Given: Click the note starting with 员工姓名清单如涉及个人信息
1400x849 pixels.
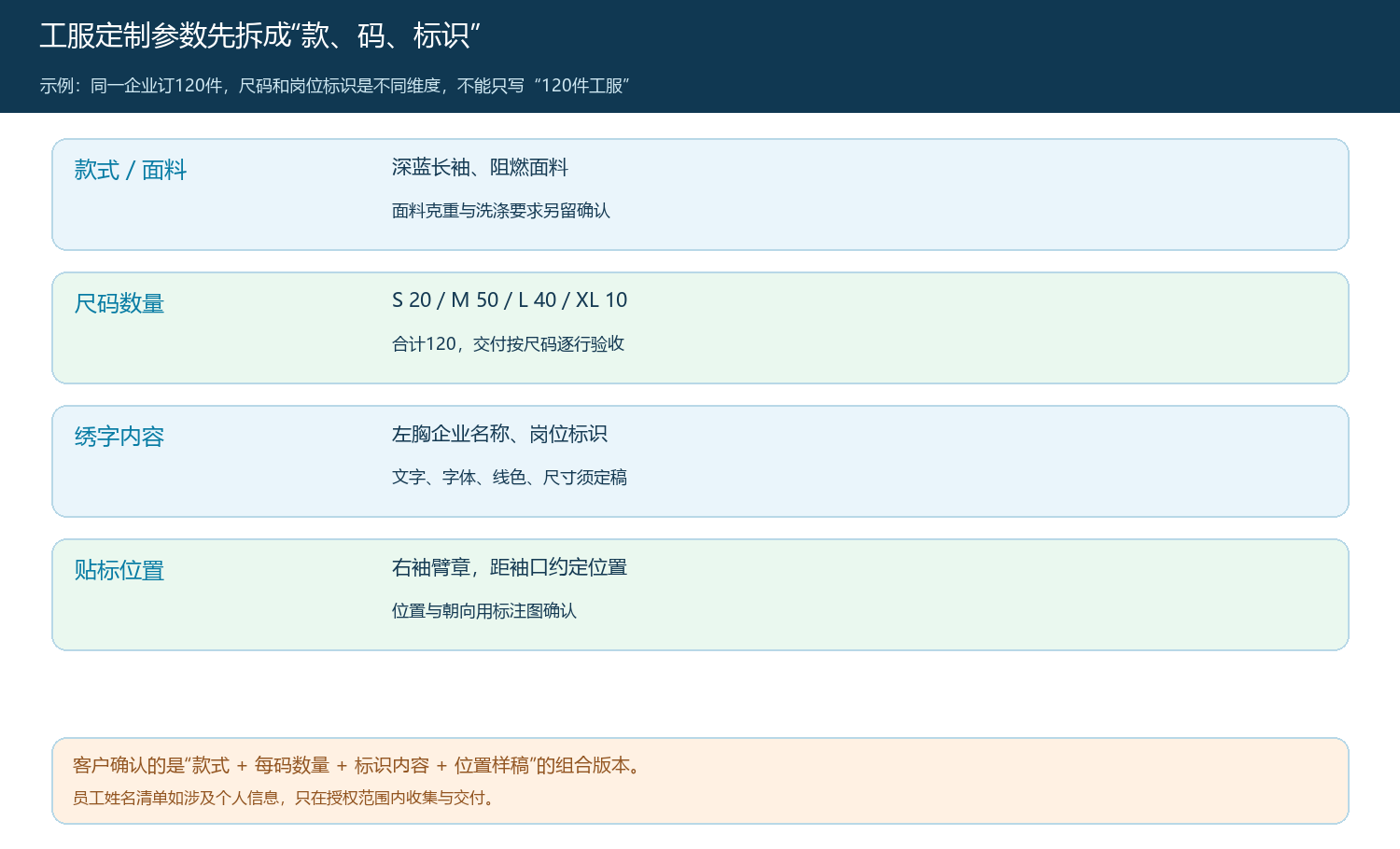Looking at the screenshot, I should pos(286,798).
